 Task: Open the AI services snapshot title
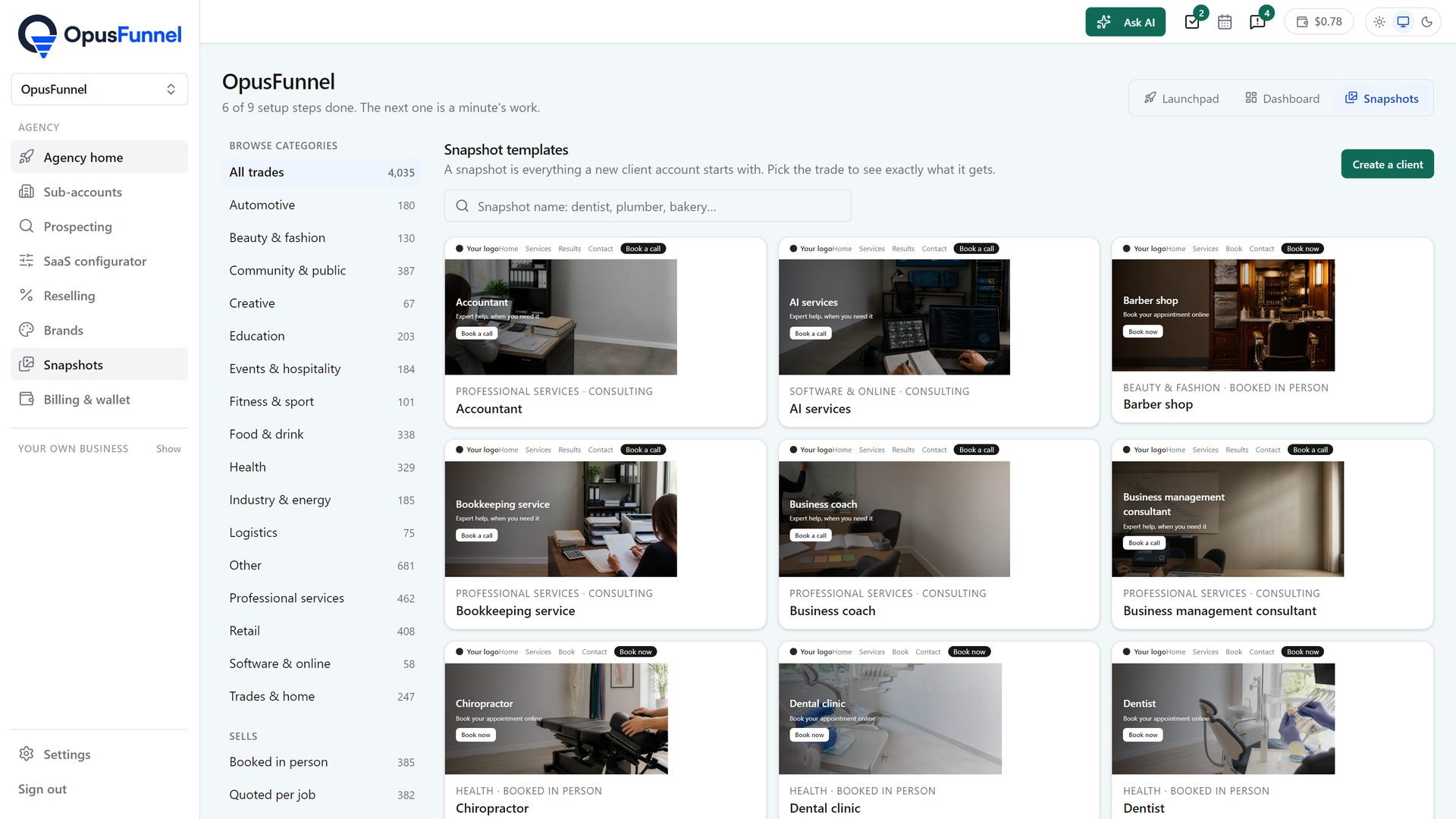(x=820, y=409)
